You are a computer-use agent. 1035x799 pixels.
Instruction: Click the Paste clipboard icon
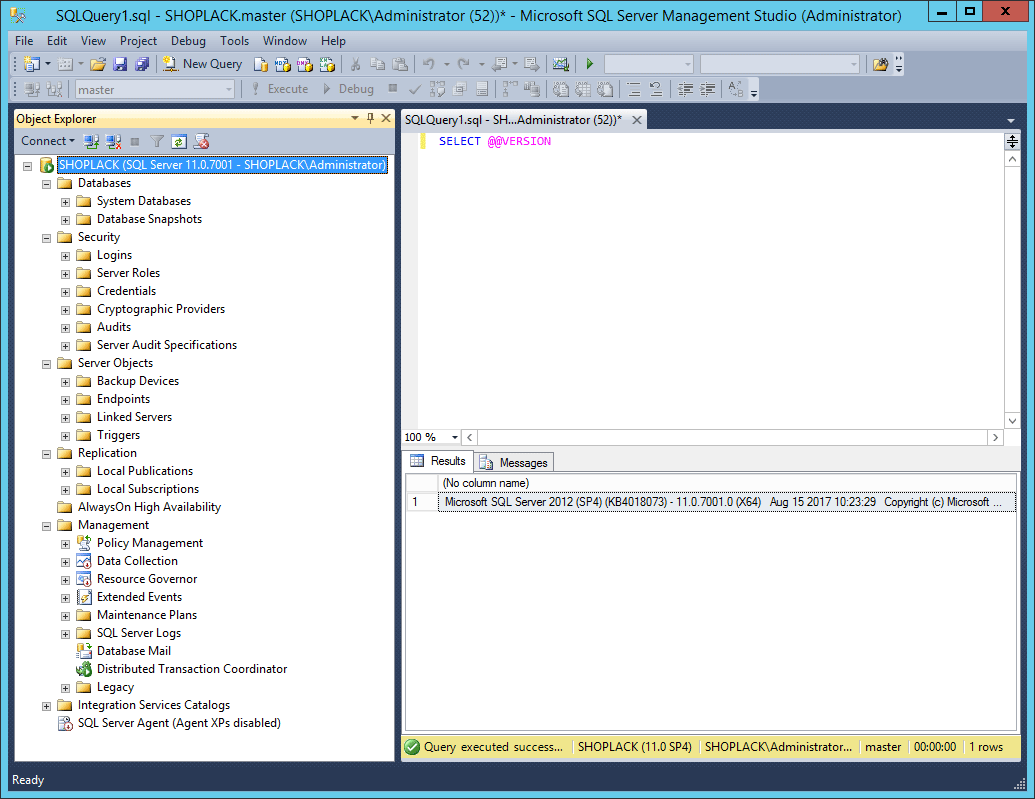tap(400, 64)
